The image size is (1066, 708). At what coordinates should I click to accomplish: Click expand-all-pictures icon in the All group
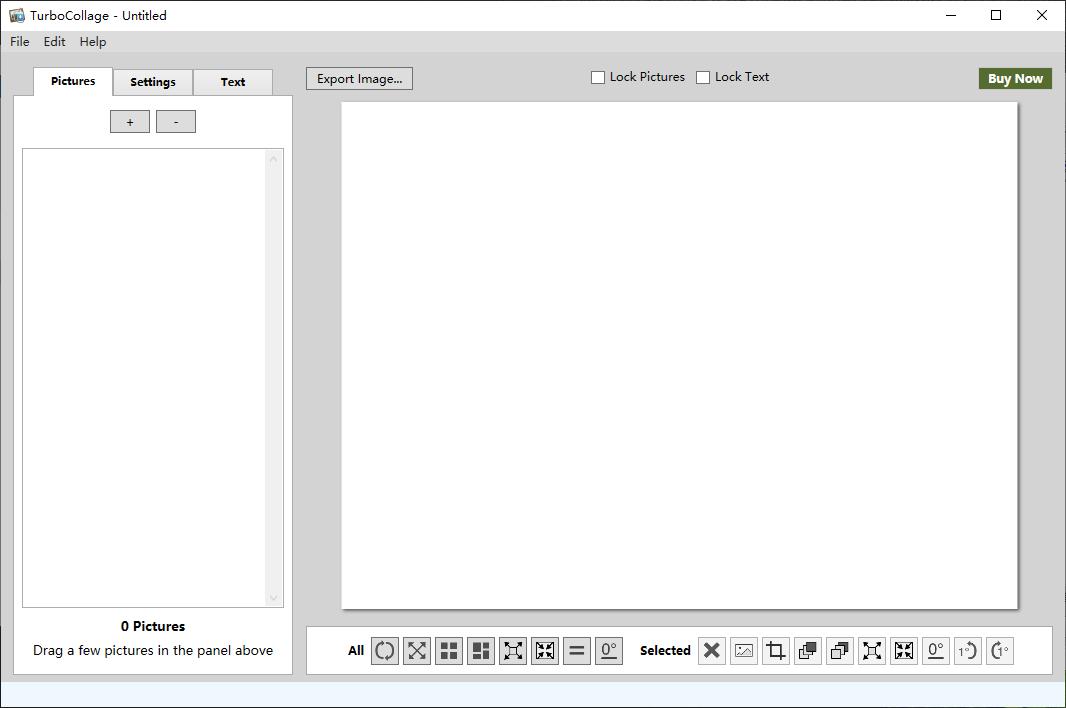(513, 651)
